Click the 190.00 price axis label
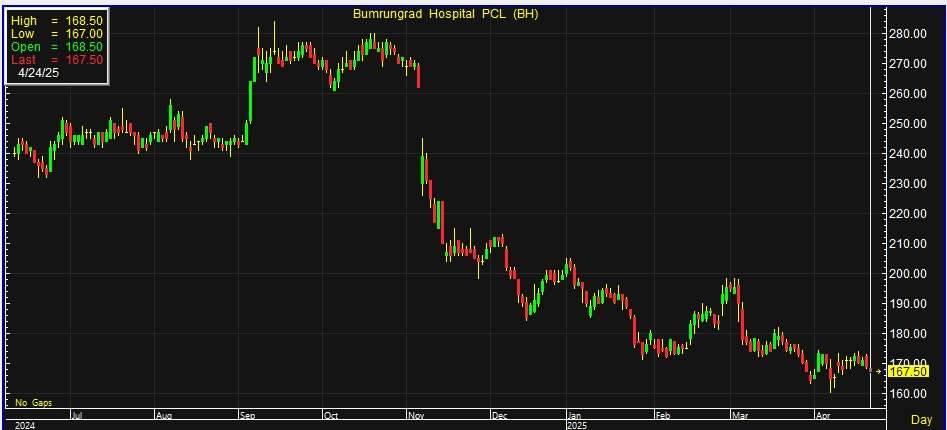This screenshot has height=430, width=947. click(908, 304)
